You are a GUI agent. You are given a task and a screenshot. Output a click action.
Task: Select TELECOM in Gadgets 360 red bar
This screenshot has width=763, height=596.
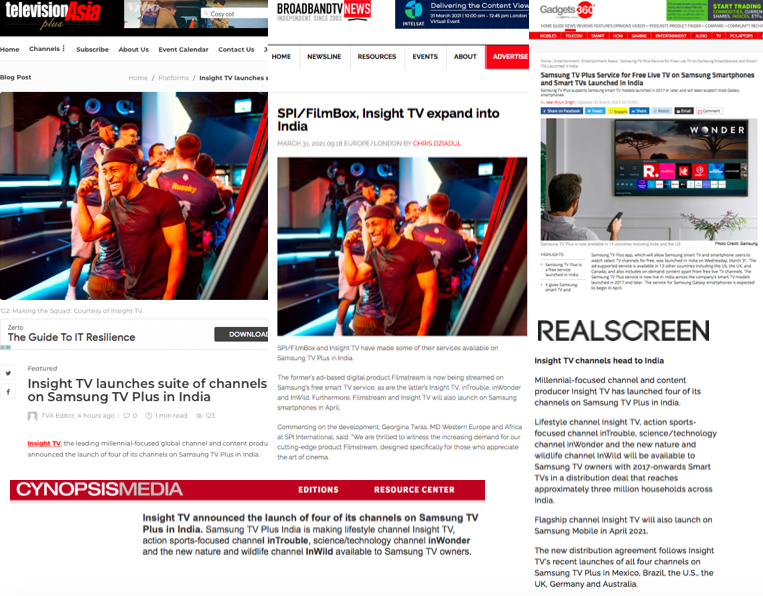point(574,36)
